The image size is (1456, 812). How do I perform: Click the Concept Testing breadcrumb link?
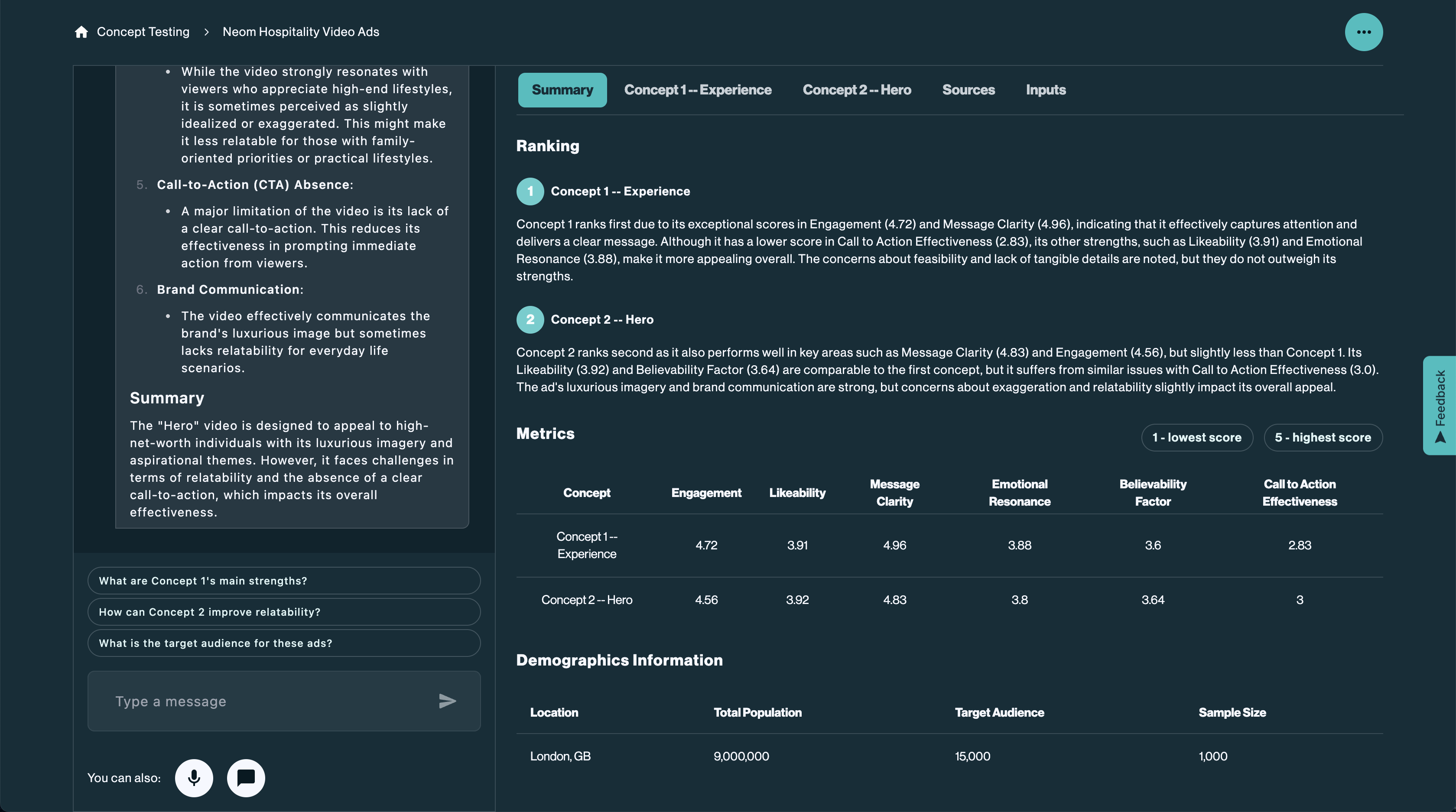click(143, 32)
